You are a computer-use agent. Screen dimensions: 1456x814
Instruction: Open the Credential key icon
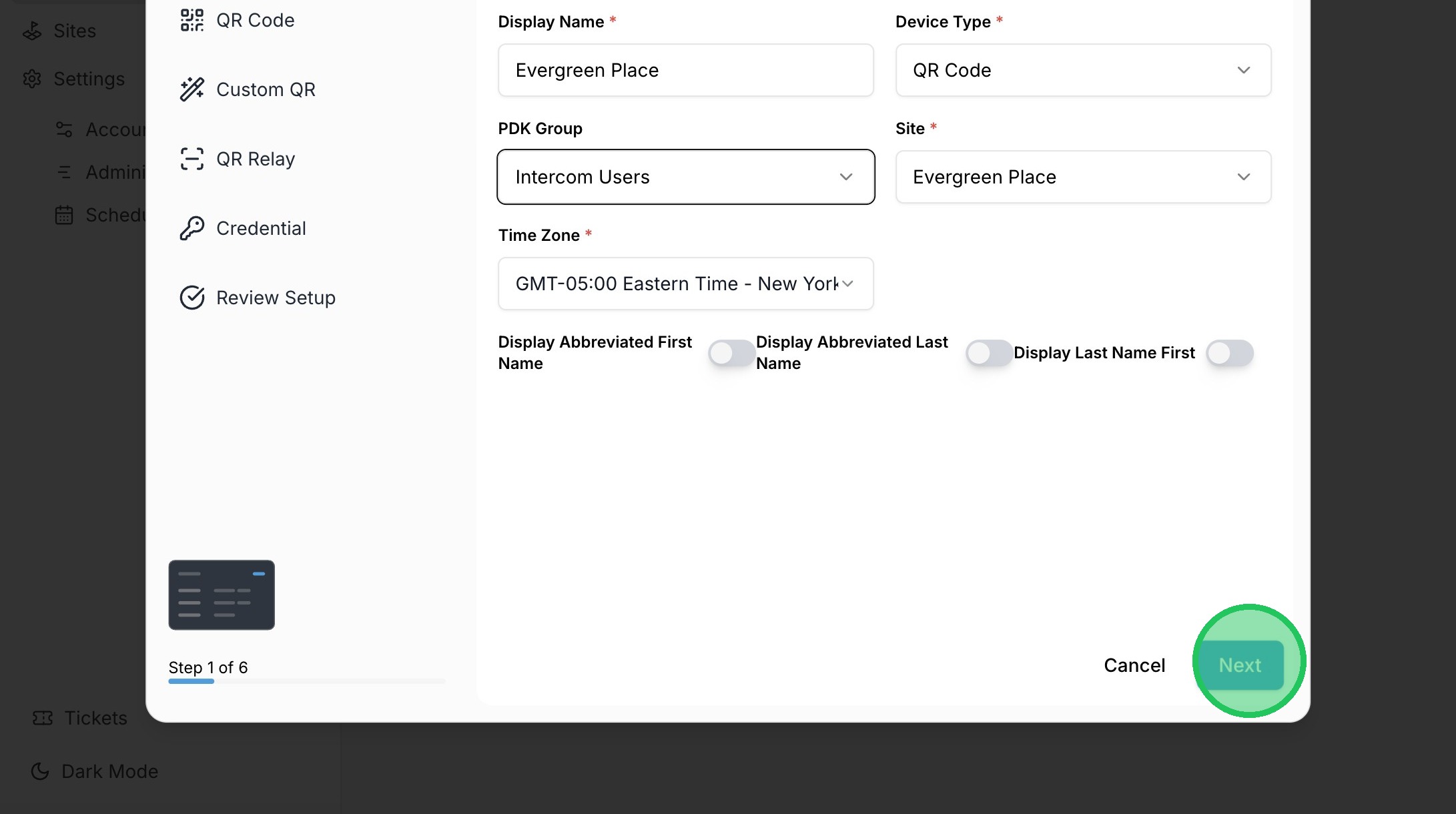coord(192,228)
